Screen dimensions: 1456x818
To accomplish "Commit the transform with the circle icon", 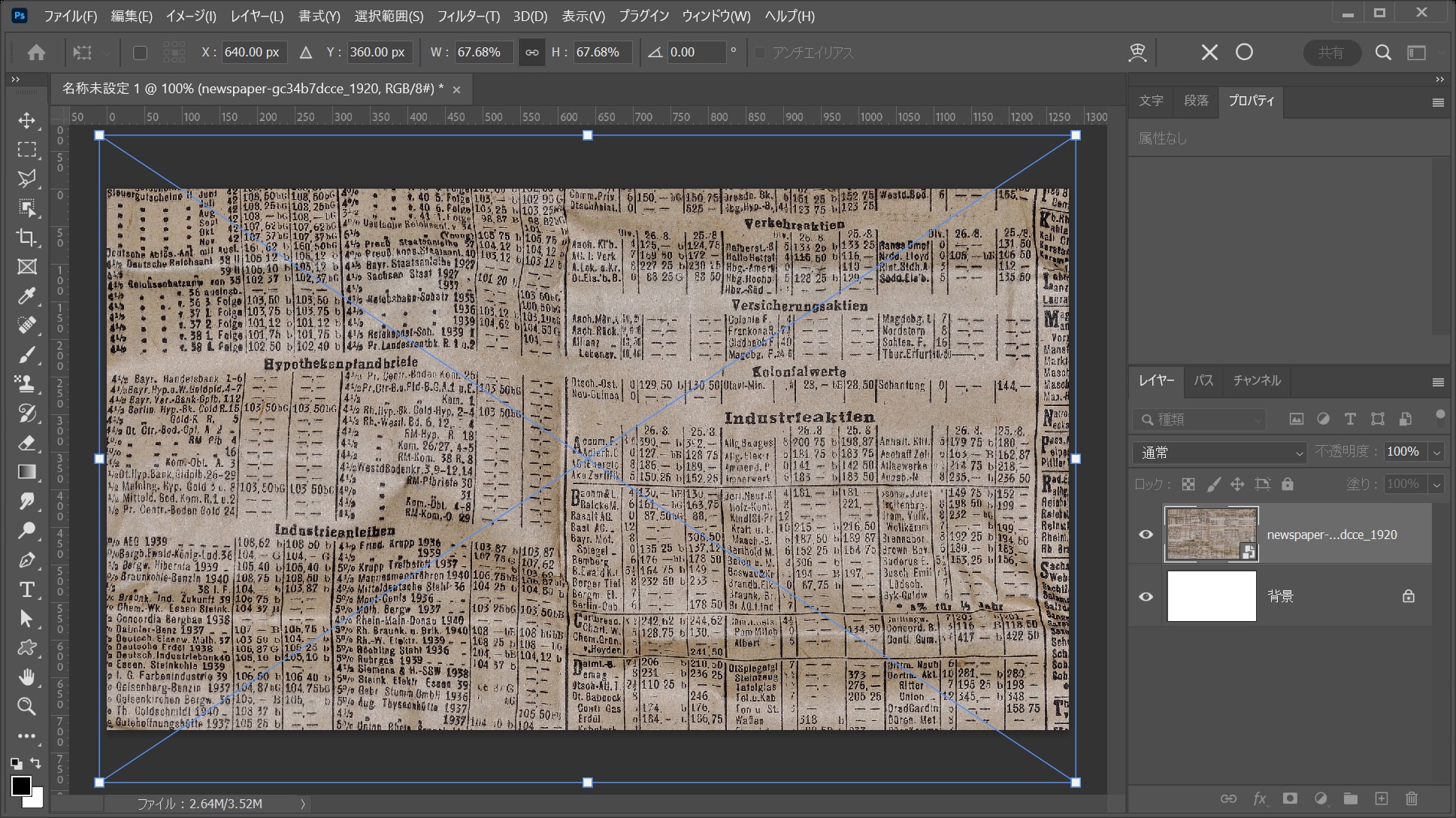I will pos(1244,52).
